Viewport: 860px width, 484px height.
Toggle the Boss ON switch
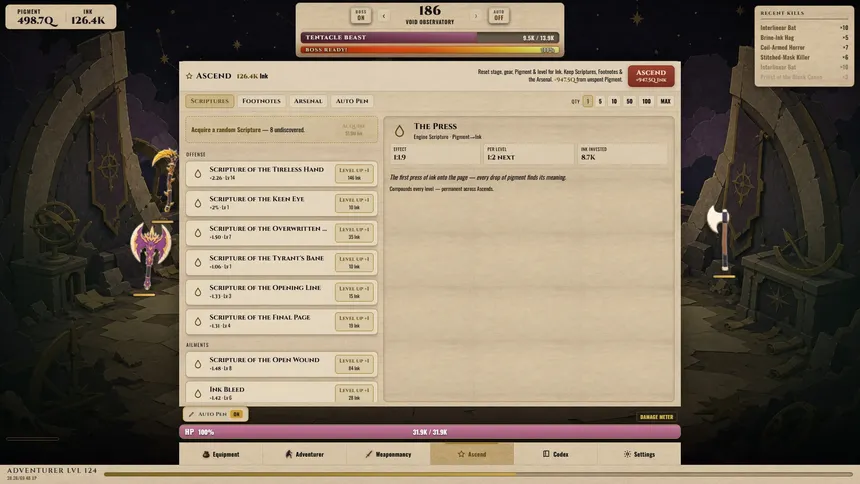tap(361, 15)
